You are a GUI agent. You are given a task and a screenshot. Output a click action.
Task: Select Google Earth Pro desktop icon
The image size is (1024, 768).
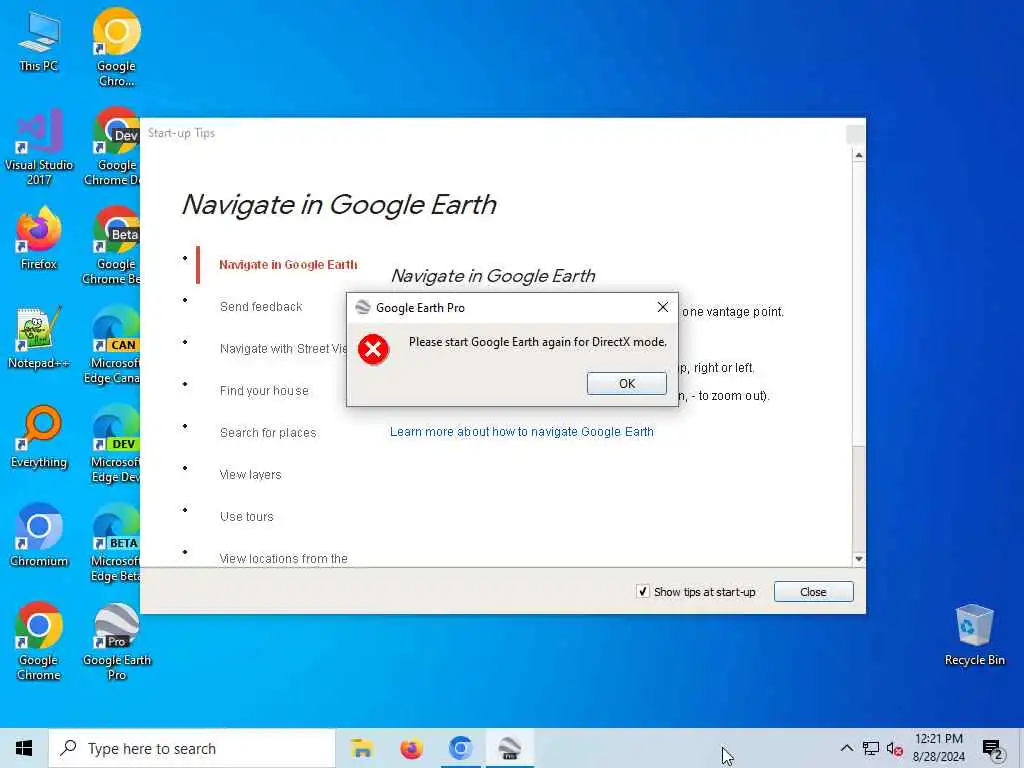(x=116, y=643)
